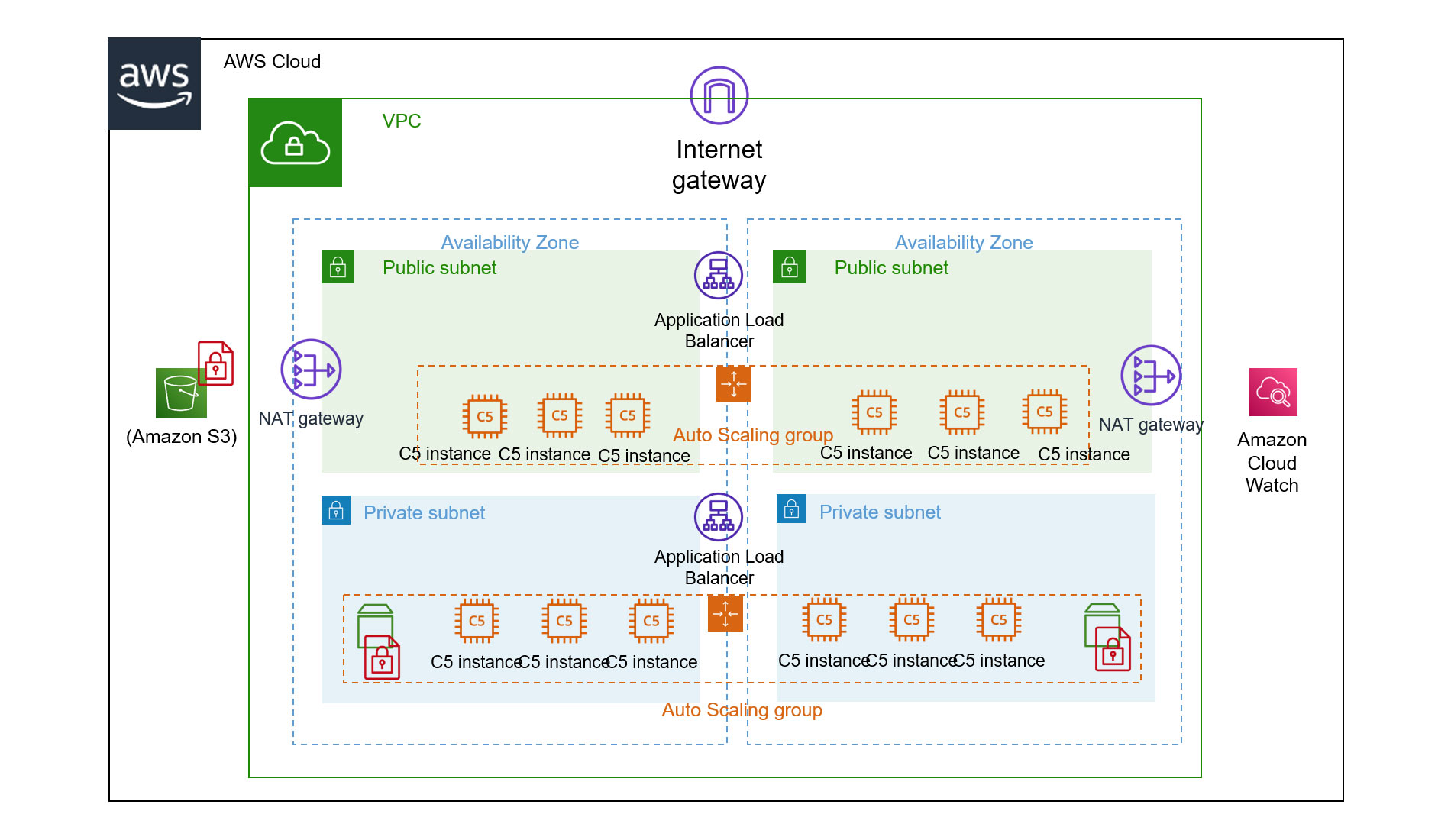
Task: Click first C5 instance in right public subnet
Action: pyautogui.click(x=874, y=412)
